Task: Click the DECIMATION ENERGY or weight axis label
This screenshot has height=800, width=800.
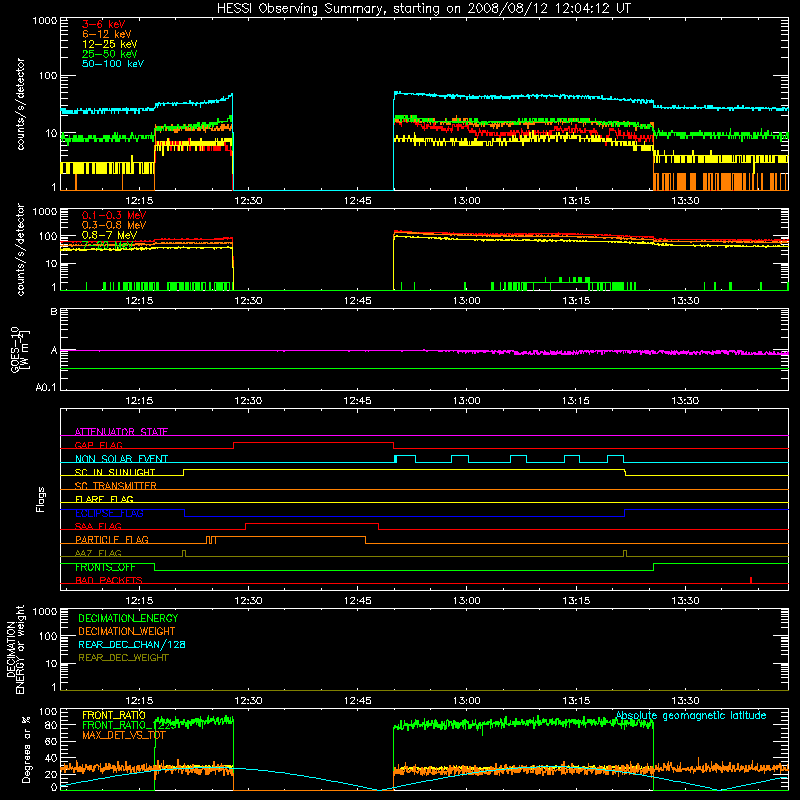Action: [x=15, y=649]
